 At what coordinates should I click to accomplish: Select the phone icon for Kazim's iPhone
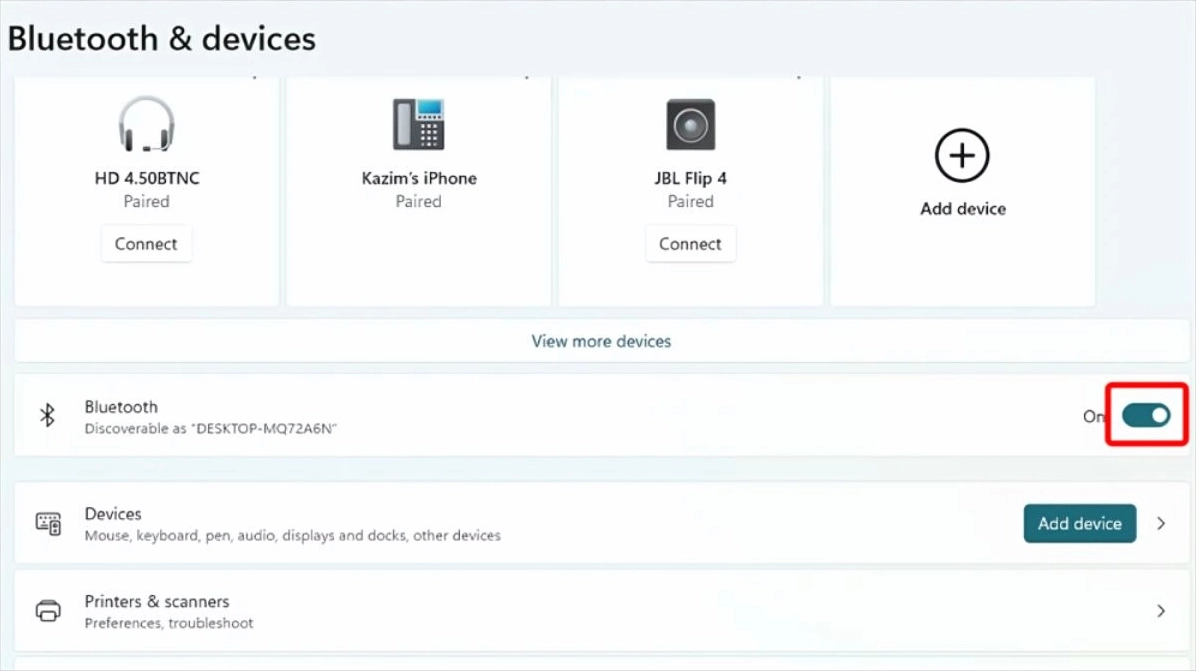(418, 124)
